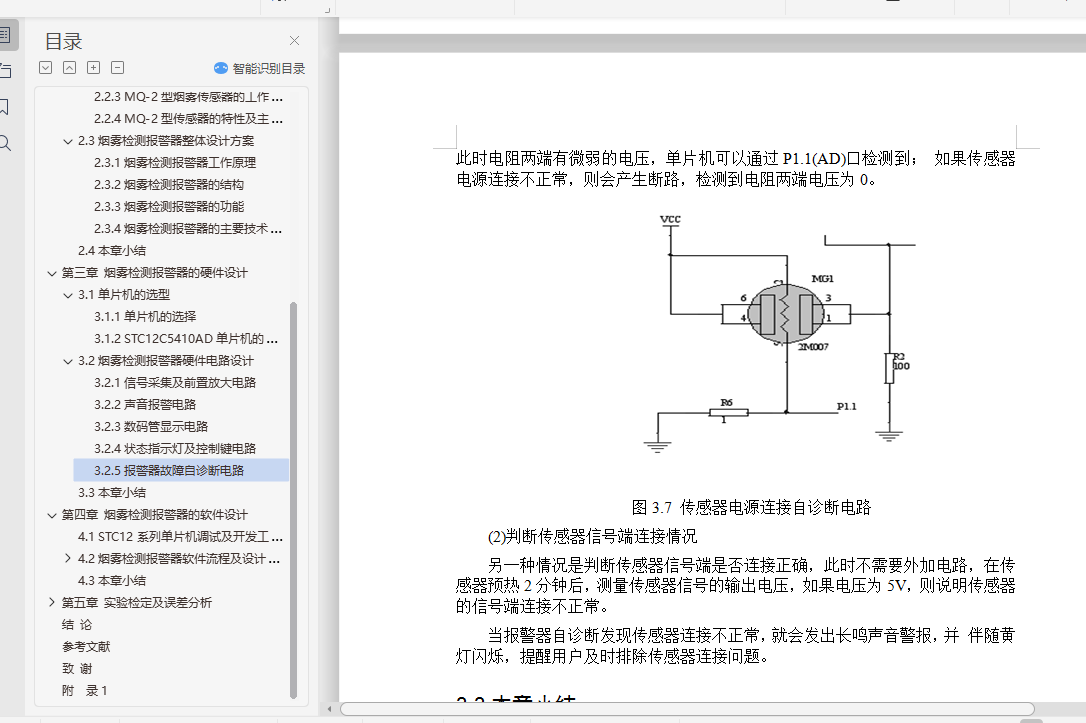Go to 参考文献 heading

tap(86, 647)
